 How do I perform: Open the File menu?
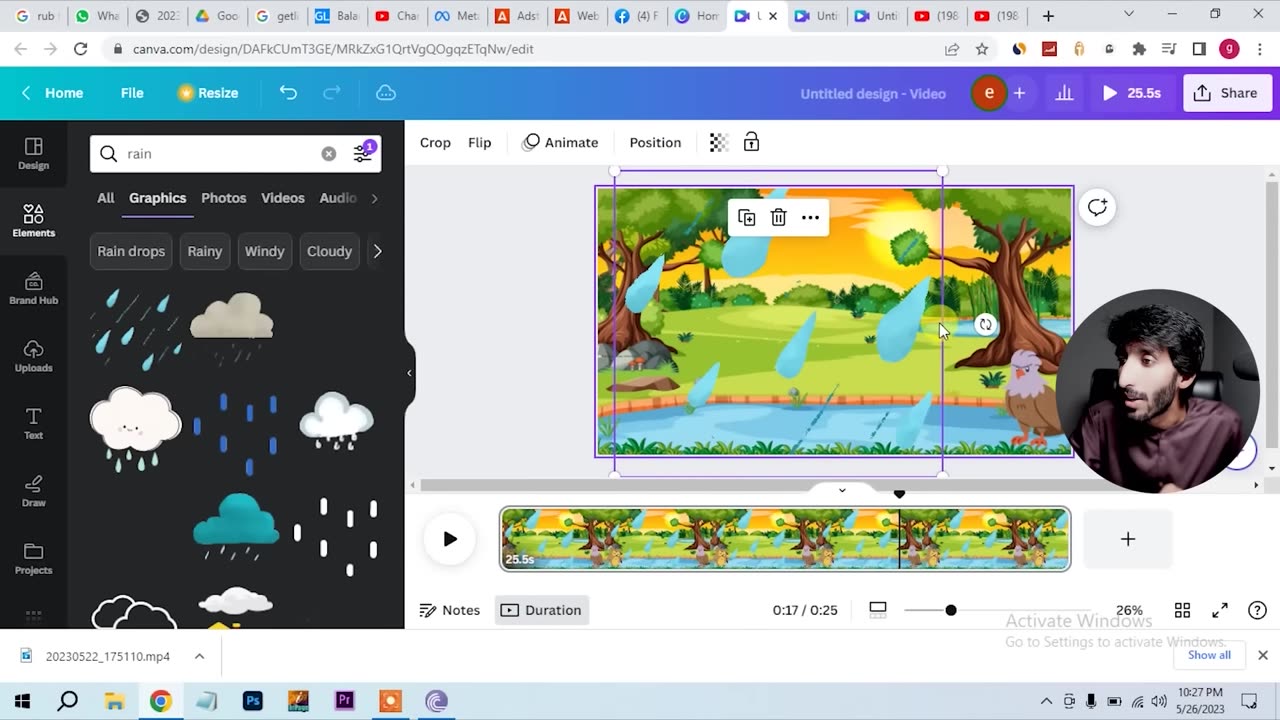coord(132,93)
